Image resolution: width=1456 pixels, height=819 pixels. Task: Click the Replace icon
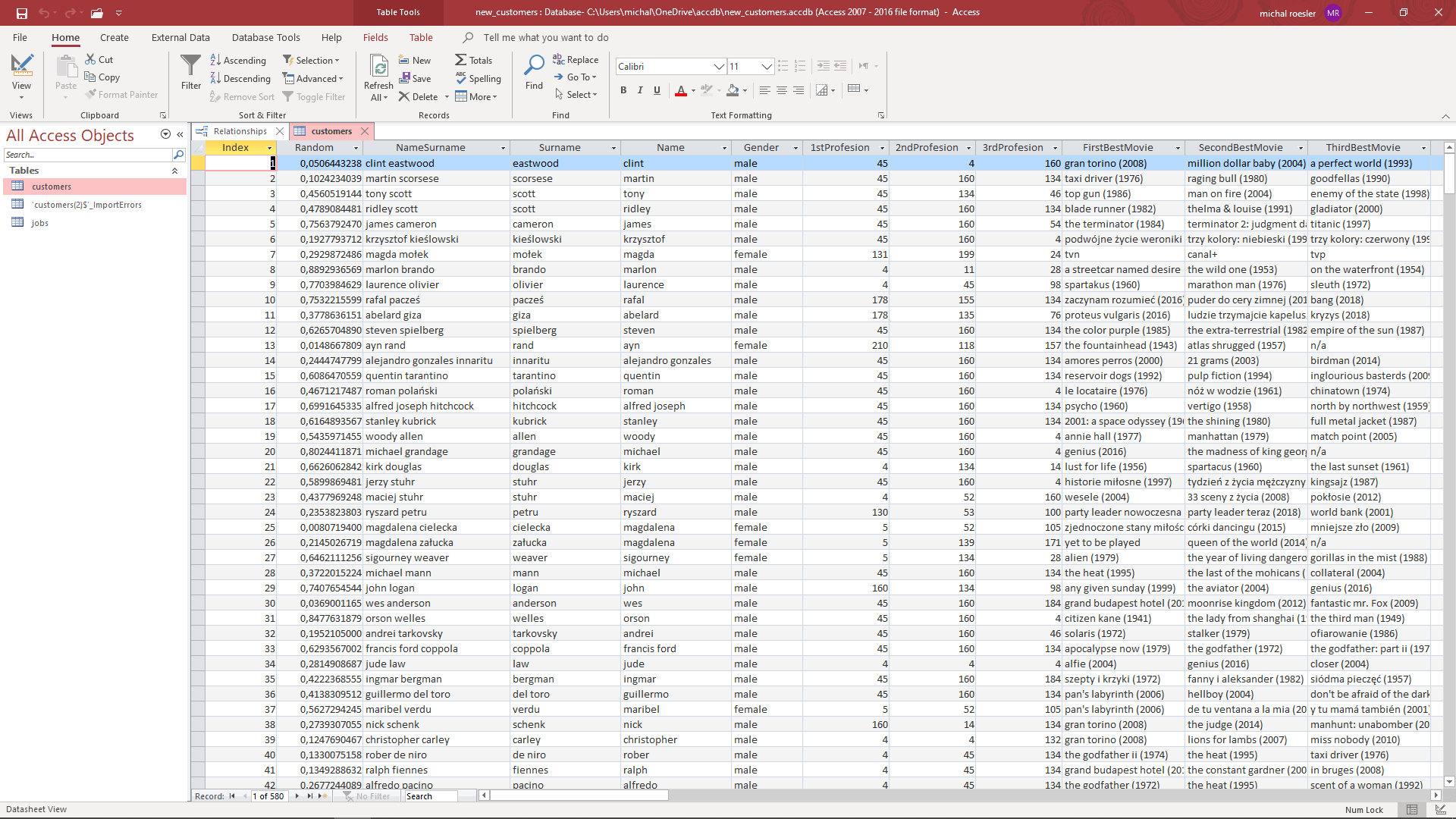tap(576, 58)
